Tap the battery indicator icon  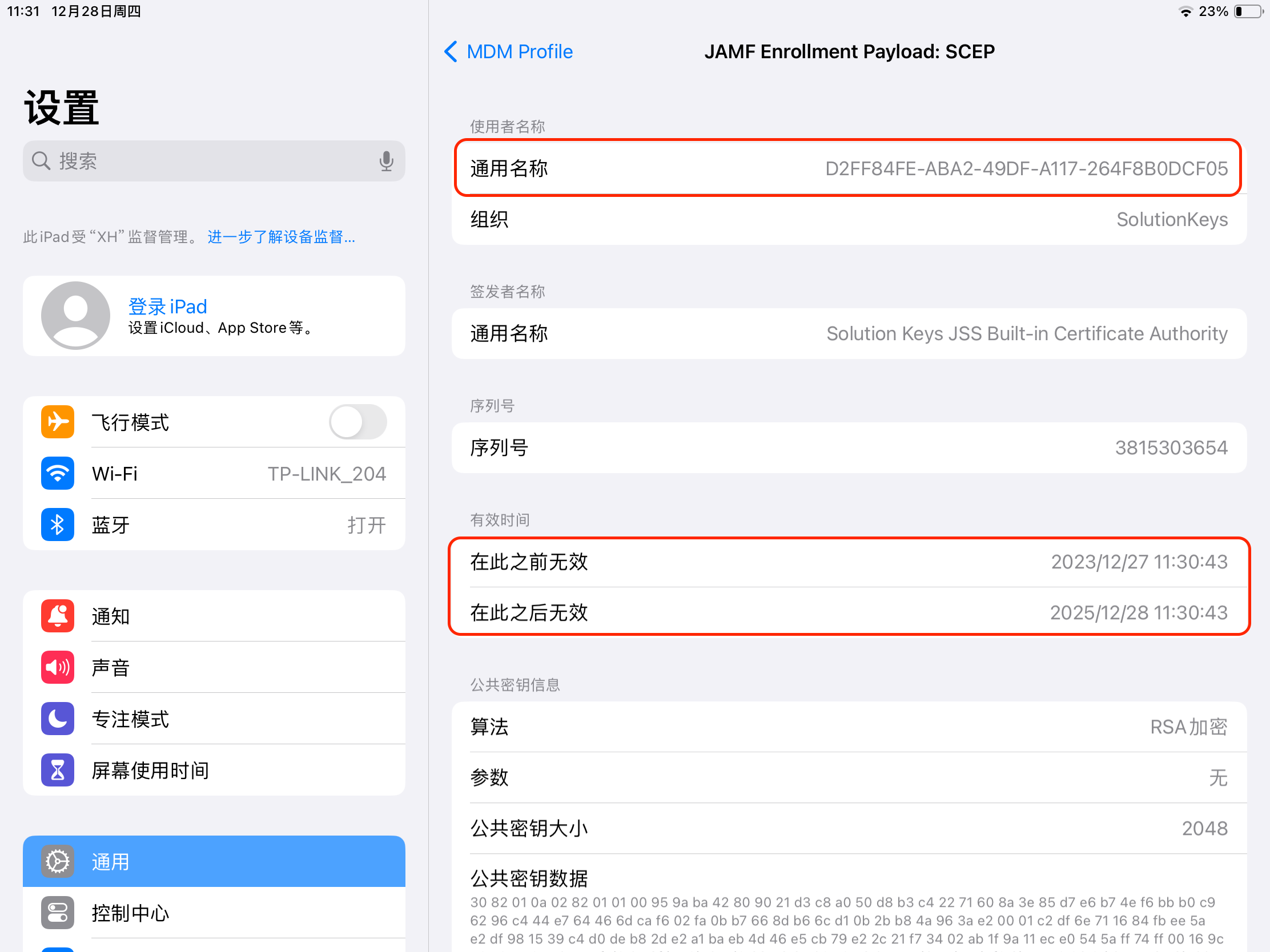[1249, 11]
